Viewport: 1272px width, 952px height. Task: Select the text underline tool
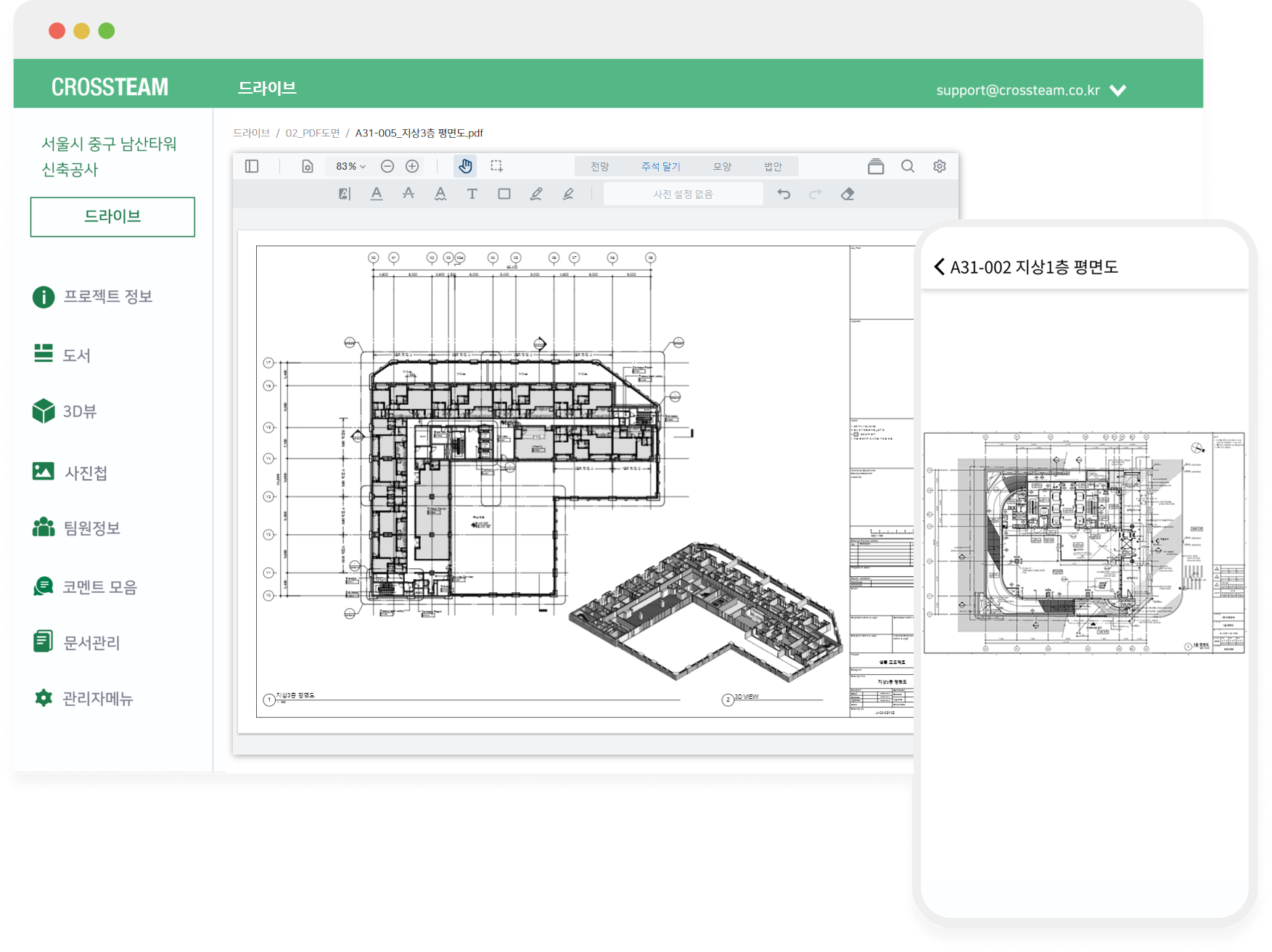[377, 194]
